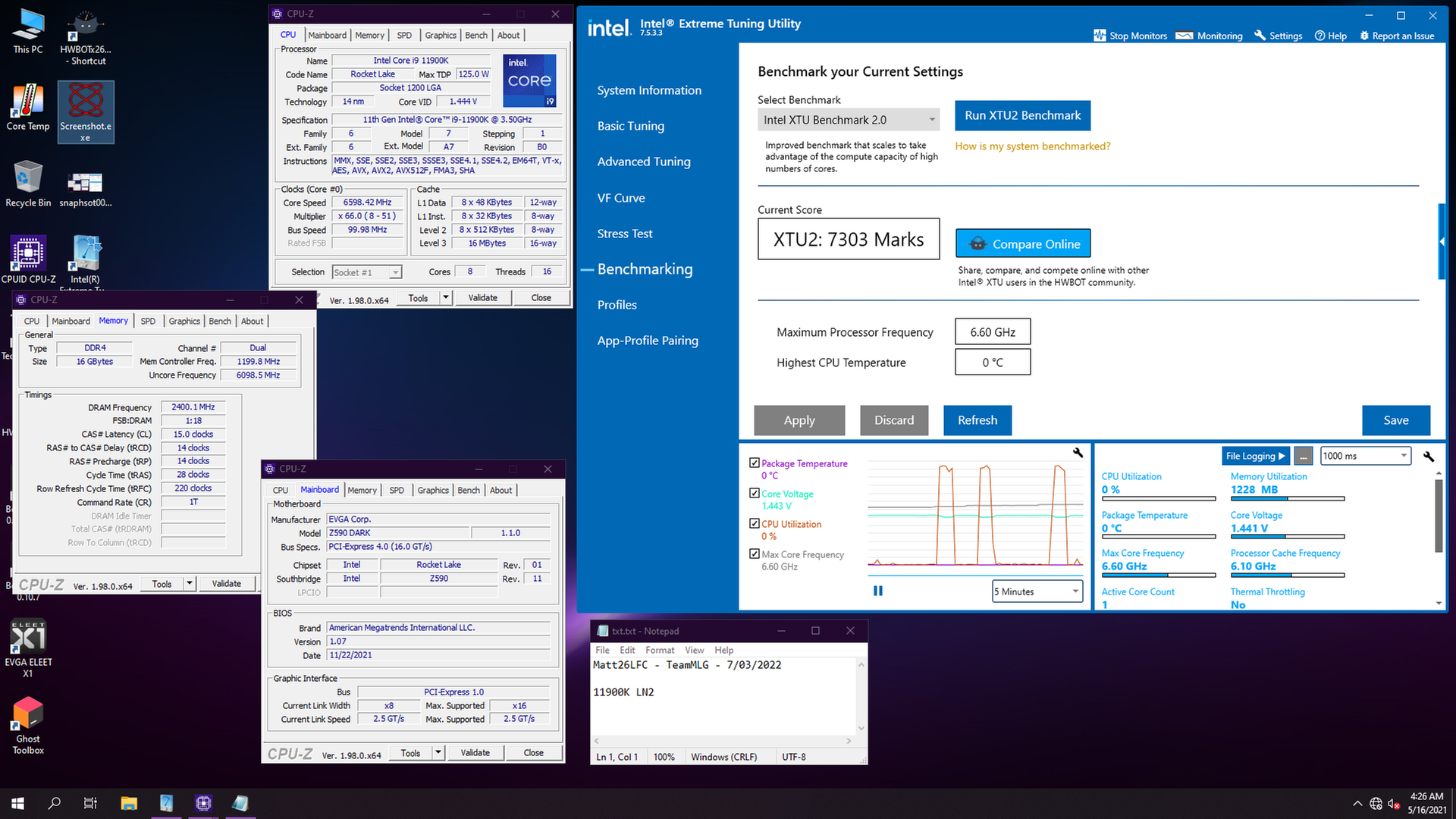Open Monitoring in XTU header
Viewport: 1456px width, 819px height.
tap(1208, 36)
